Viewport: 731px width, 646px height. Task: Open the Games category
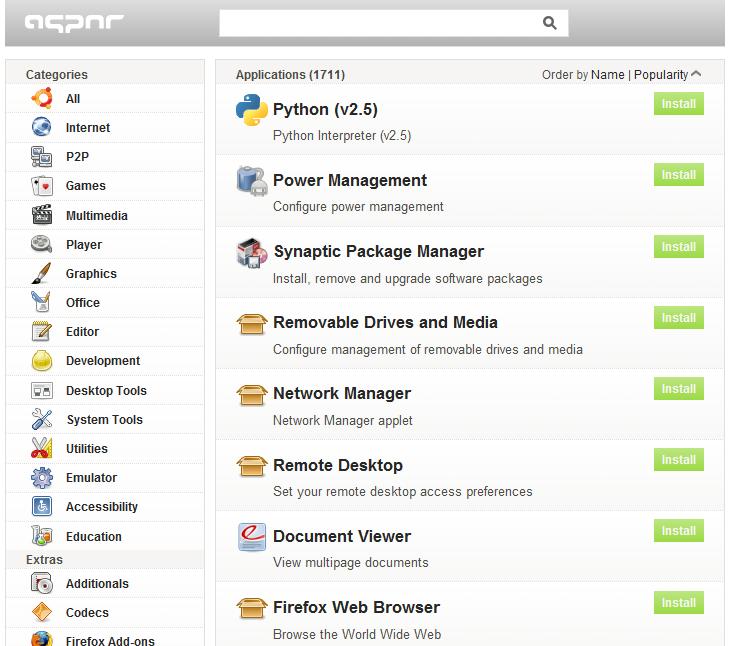105,186
